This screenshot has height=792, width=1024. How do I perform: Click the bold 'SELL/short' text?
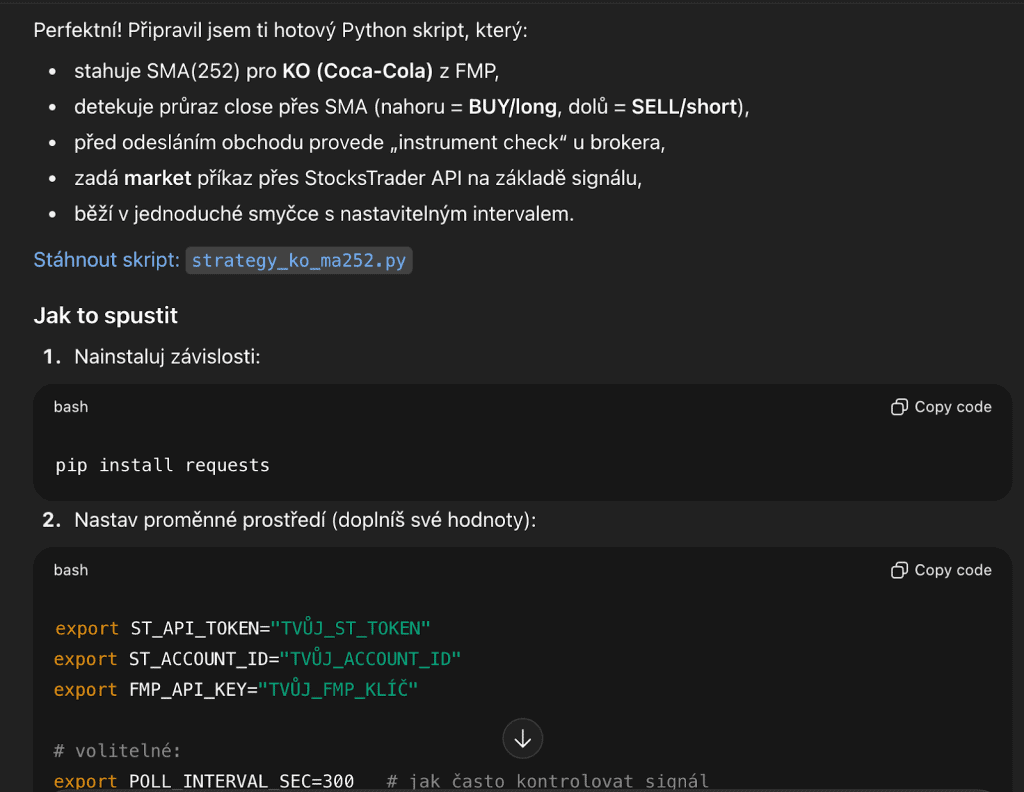[x=684, y=106]
